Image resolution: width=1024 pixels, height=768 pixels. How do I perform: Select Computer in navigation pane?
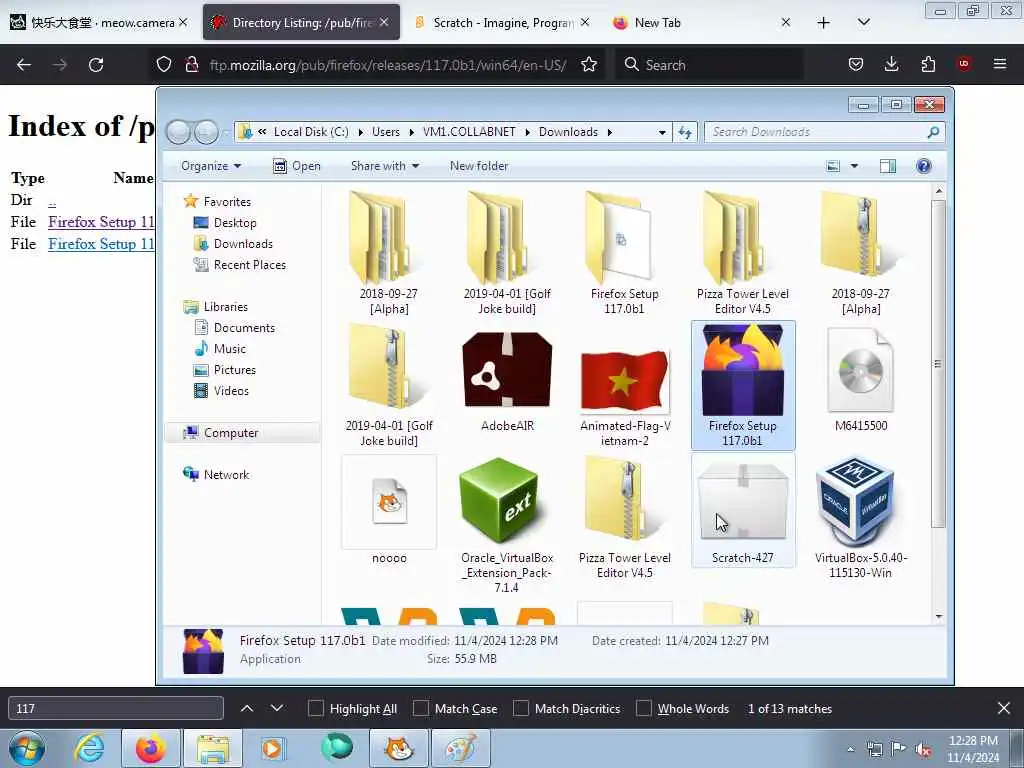[242, 433]
